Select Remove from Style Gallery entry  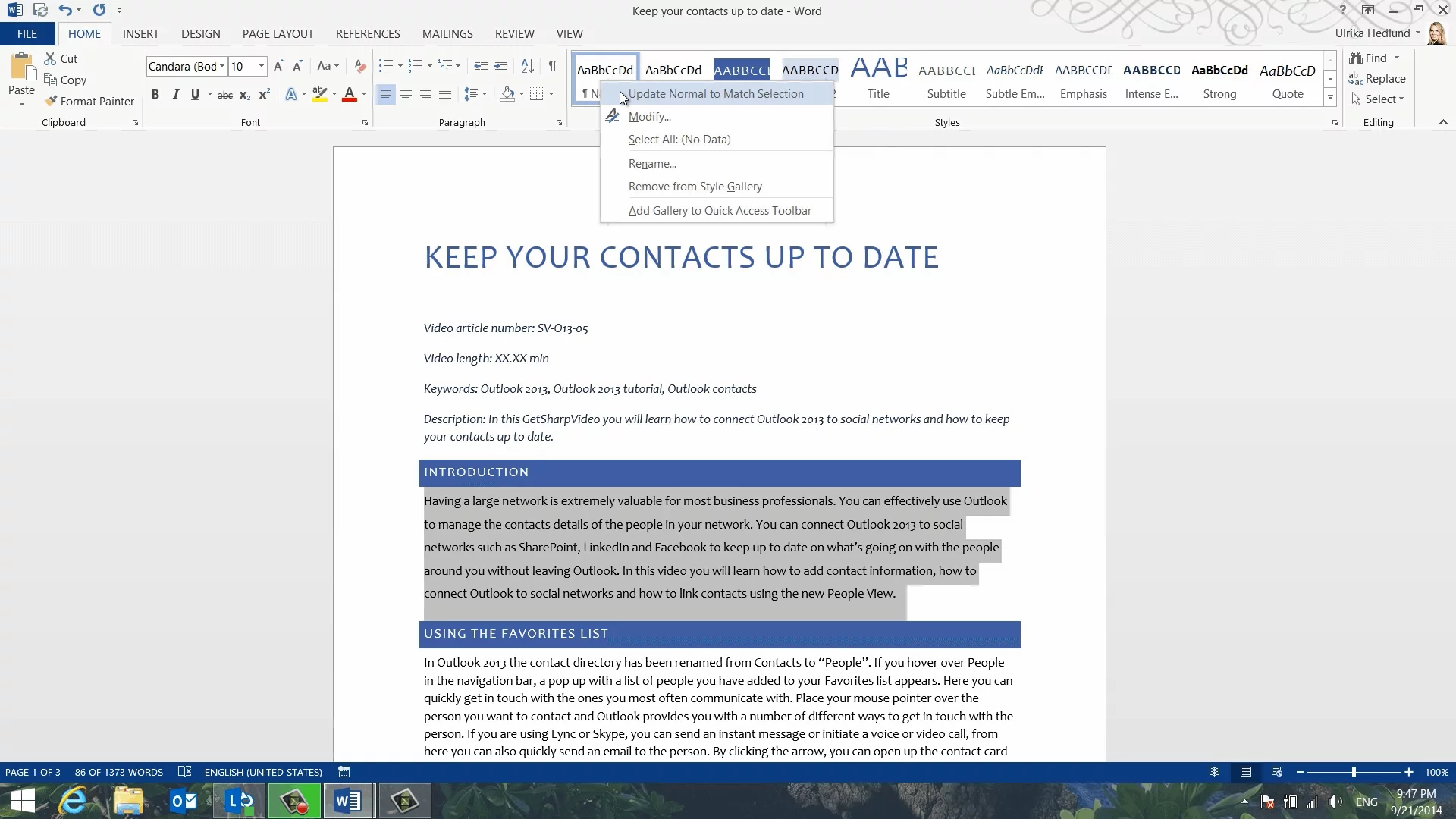click(695, 187)
